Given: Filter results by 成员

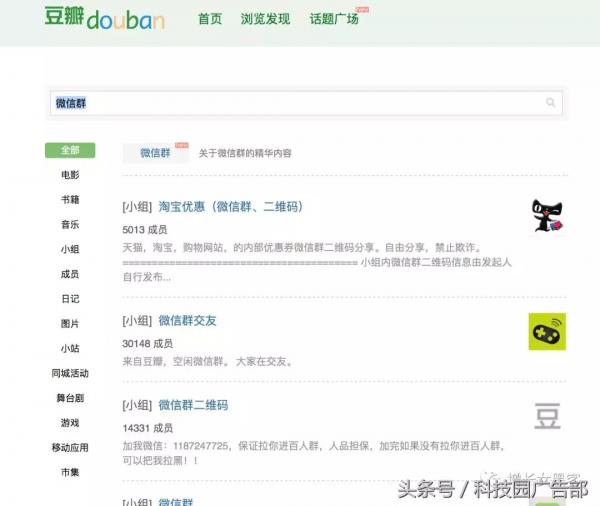Looking at the screenshot, I should (70, 274).
